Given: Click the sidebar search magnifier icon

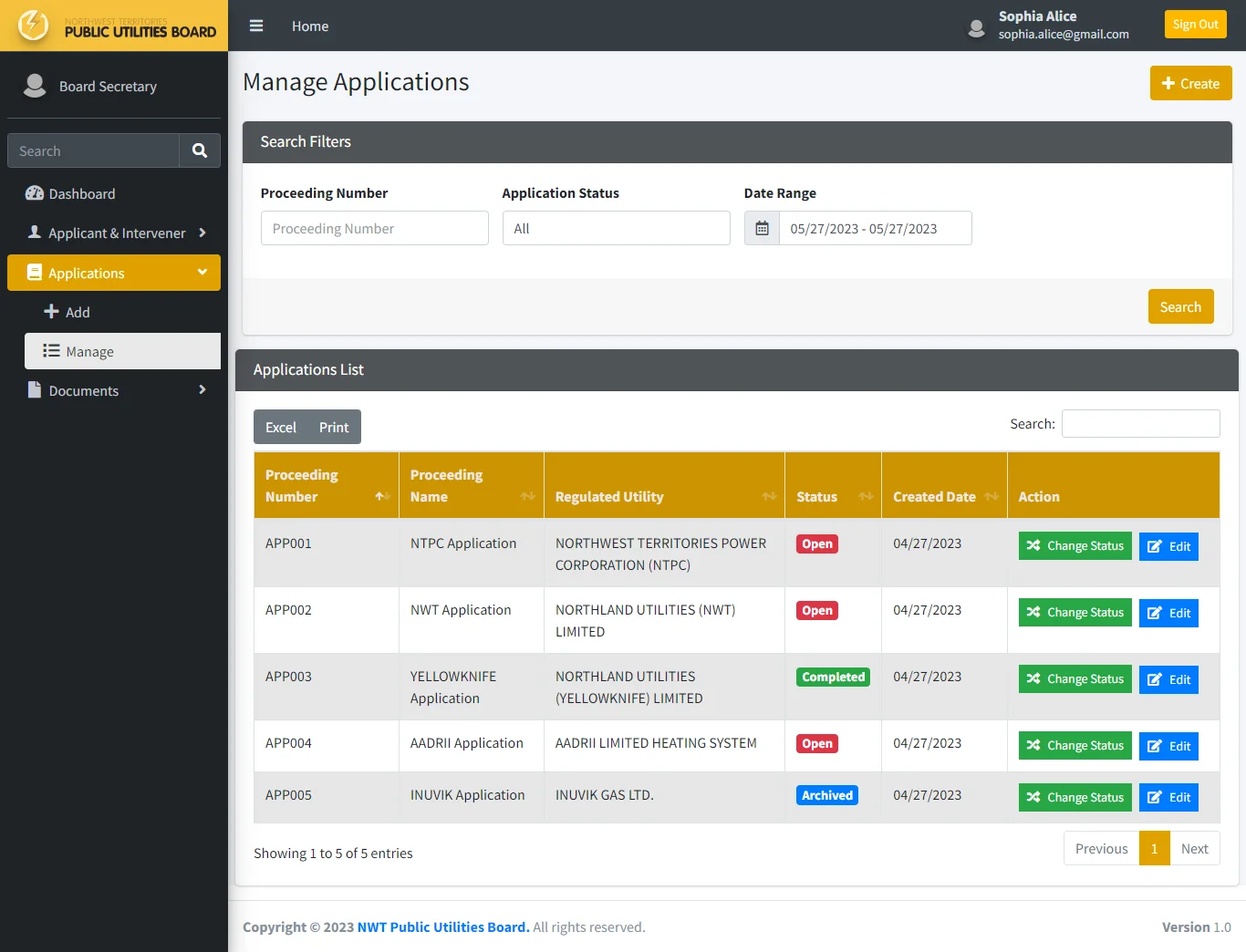Looking at the screenshot, I should [200, 150].
